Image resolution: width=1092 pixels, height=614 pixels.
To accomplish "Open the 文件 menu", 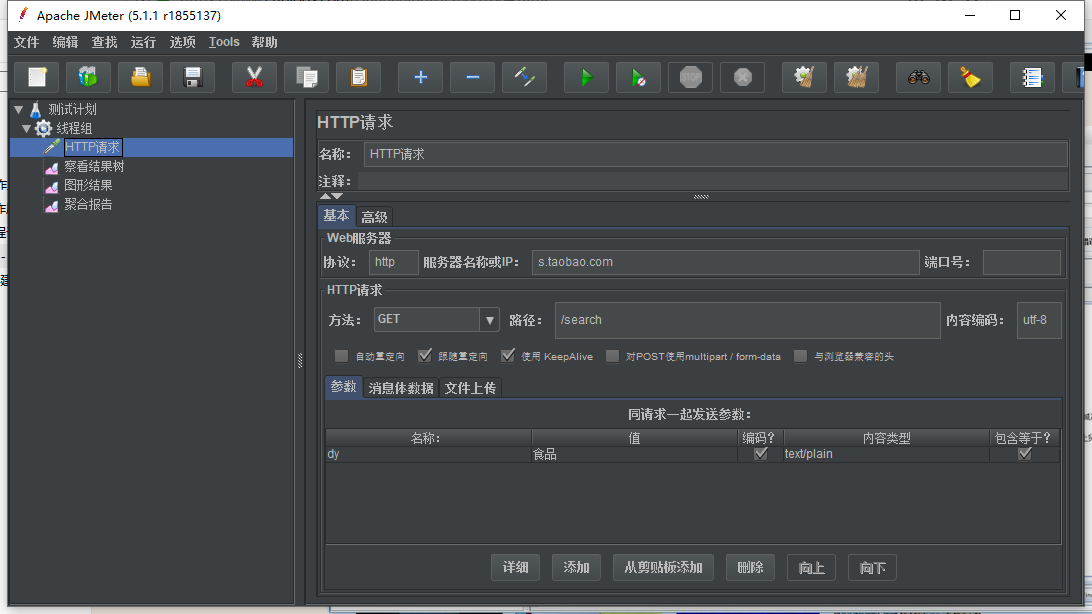I will tap(26, 42).
